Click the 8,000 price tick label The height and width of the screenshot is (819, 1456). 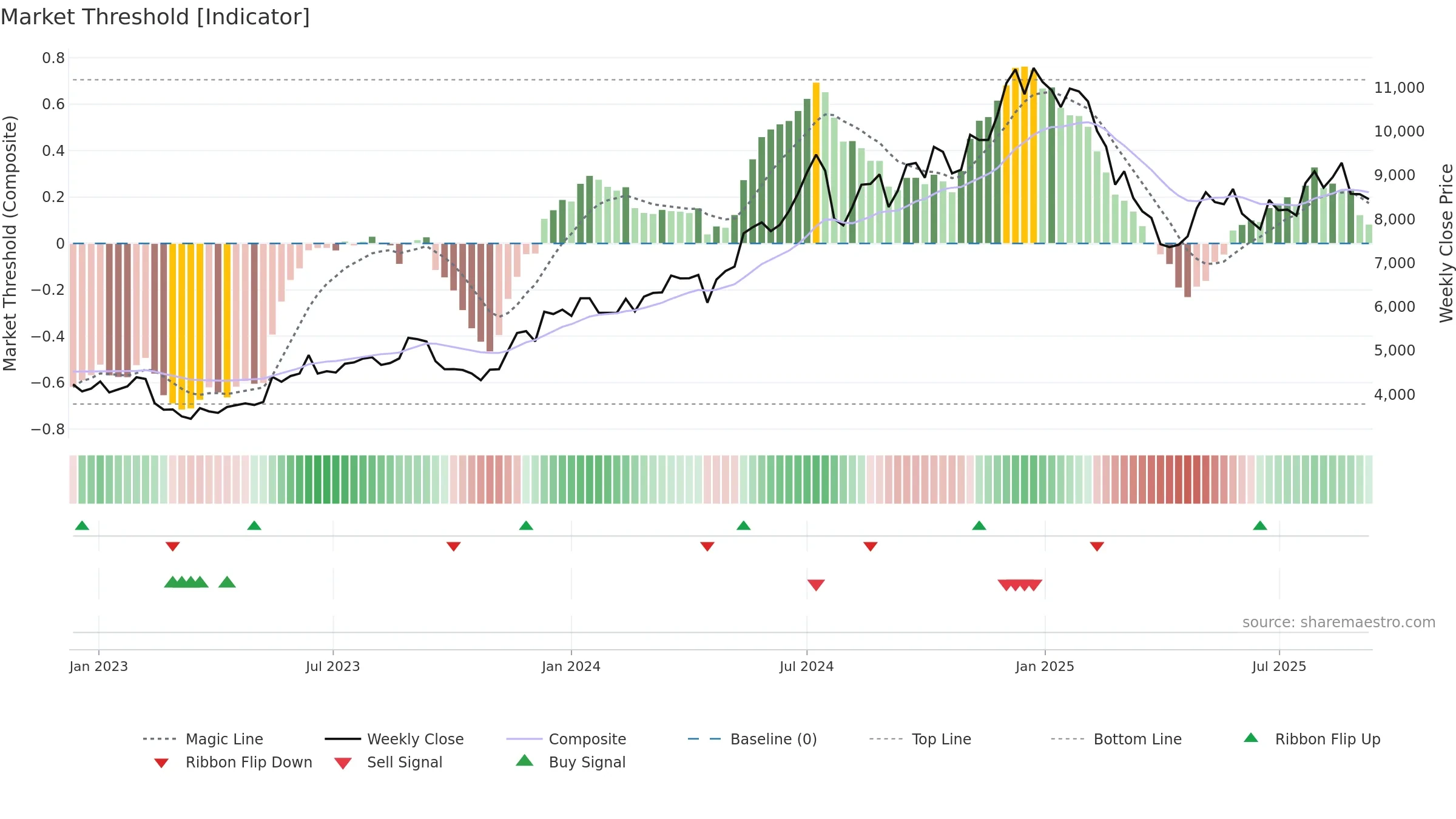(x=1395, y=220)
